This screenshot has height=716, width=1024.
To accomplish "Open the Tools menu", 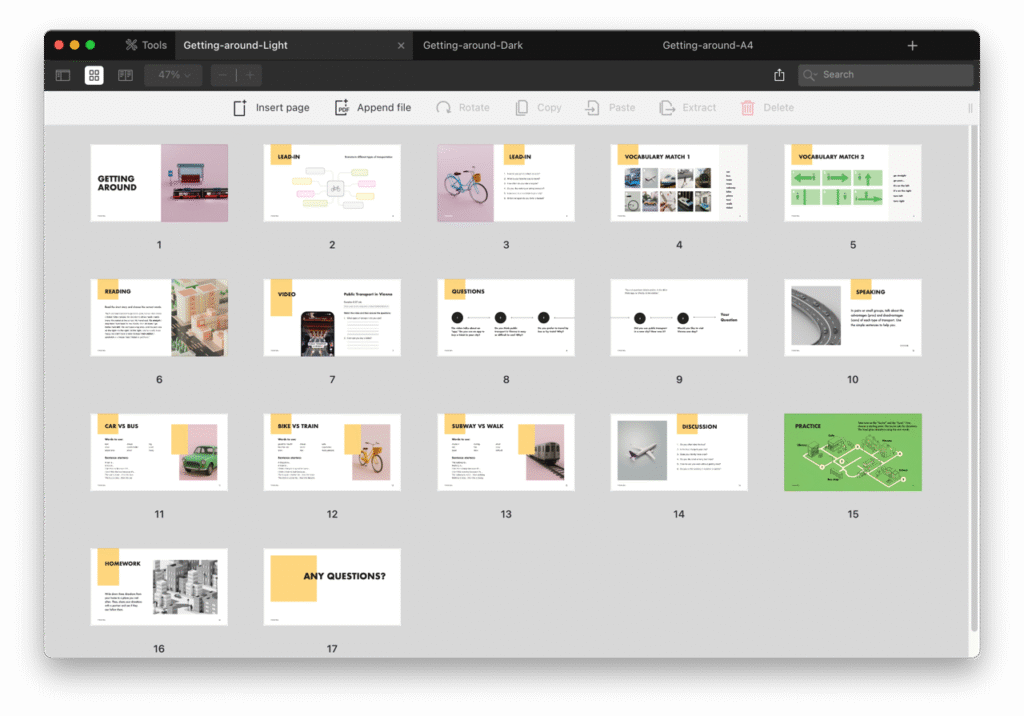I will pyautogui.click(x=146, y=45).
